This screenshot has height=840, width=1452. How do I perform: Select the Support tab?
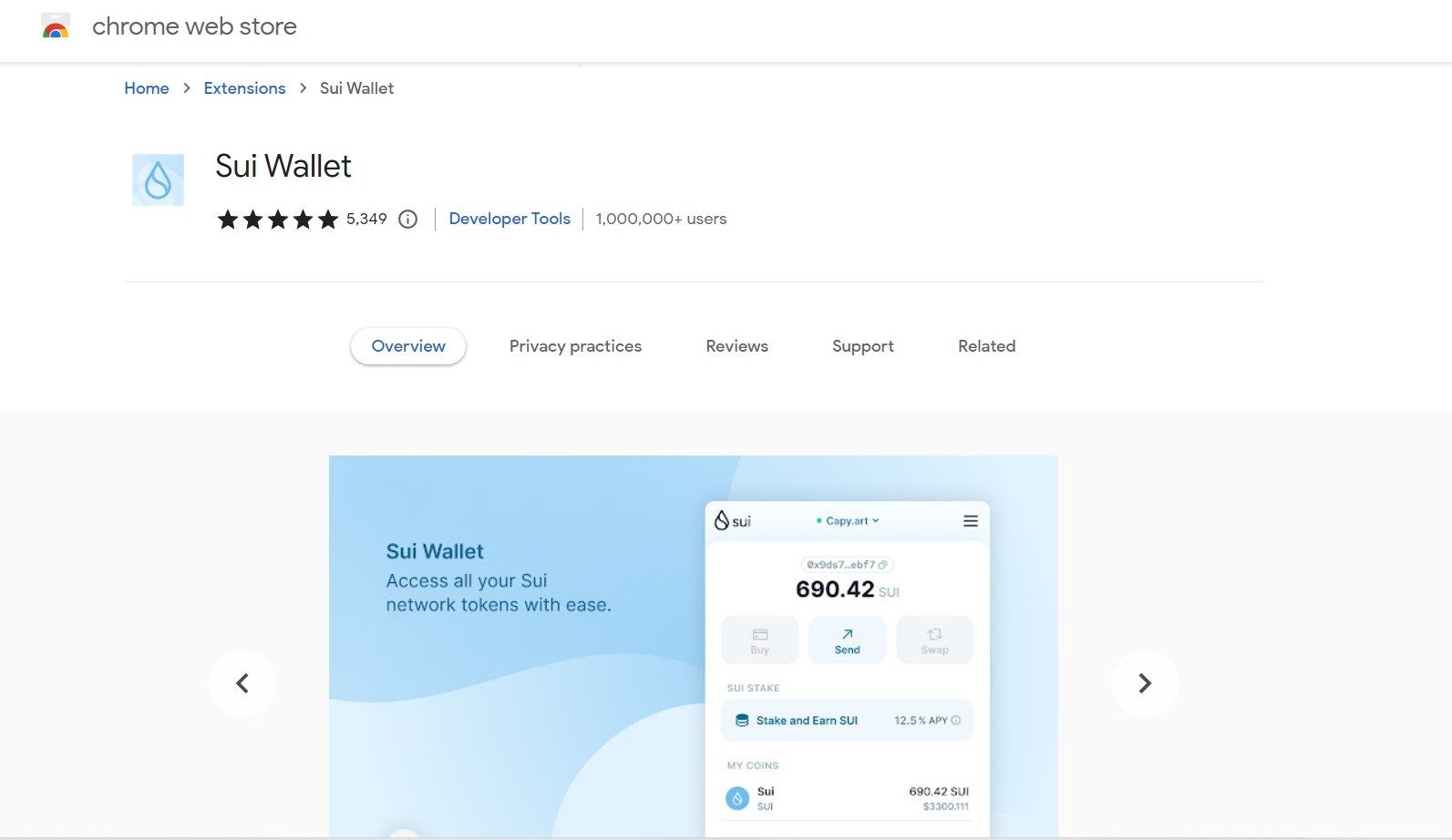[x=863, y=346]
